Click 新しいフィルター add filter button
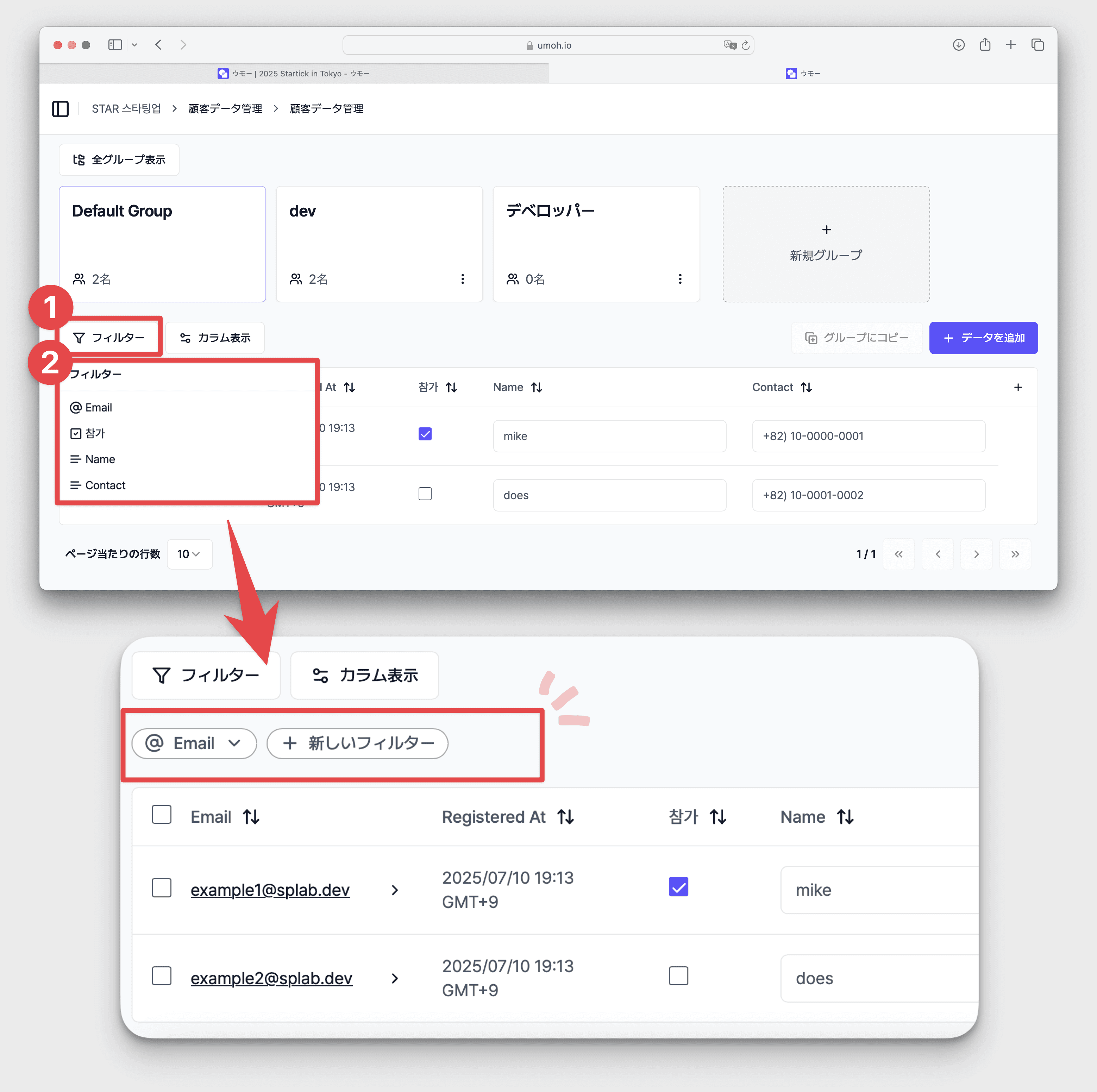 [358, 743]
